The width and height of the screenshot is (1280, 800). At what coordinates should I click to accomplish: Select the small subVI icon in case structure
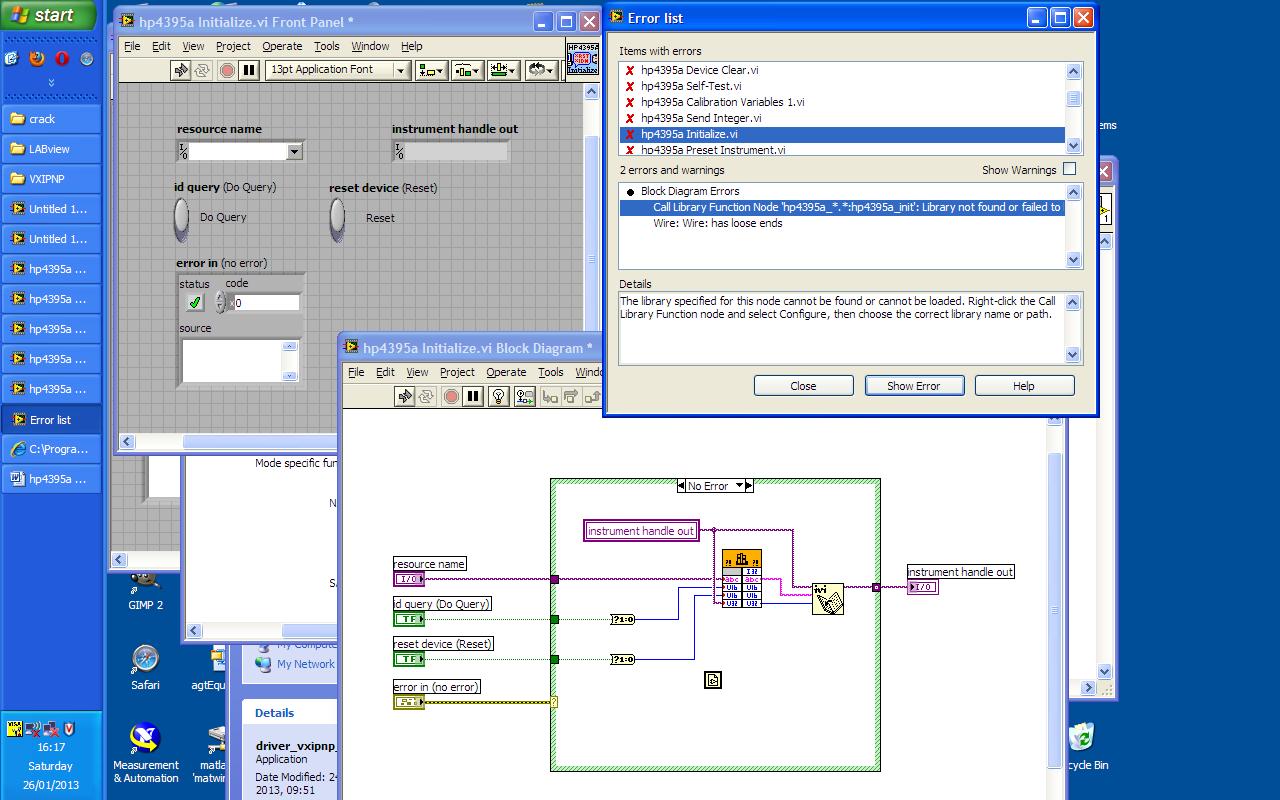click(713, 680)
